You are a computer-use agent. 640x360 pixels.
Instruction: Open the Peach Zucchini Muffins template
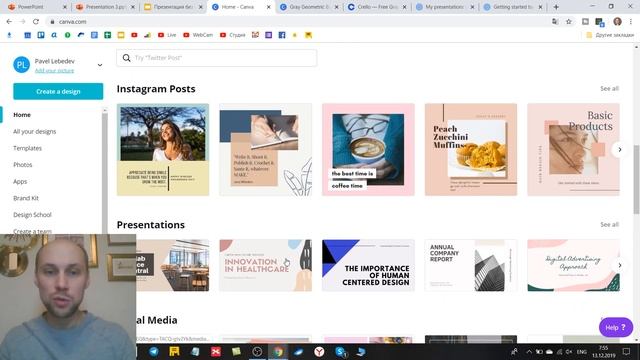click(471, 149)
